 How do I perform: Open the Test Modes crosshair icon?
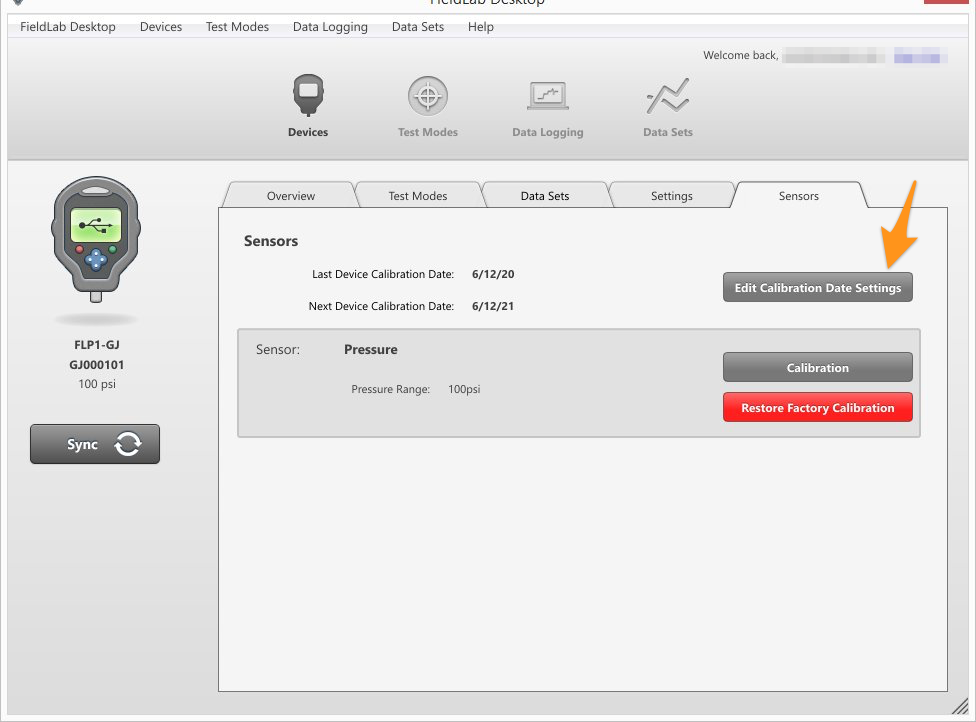pyautogui.click(x=428, y=96)
